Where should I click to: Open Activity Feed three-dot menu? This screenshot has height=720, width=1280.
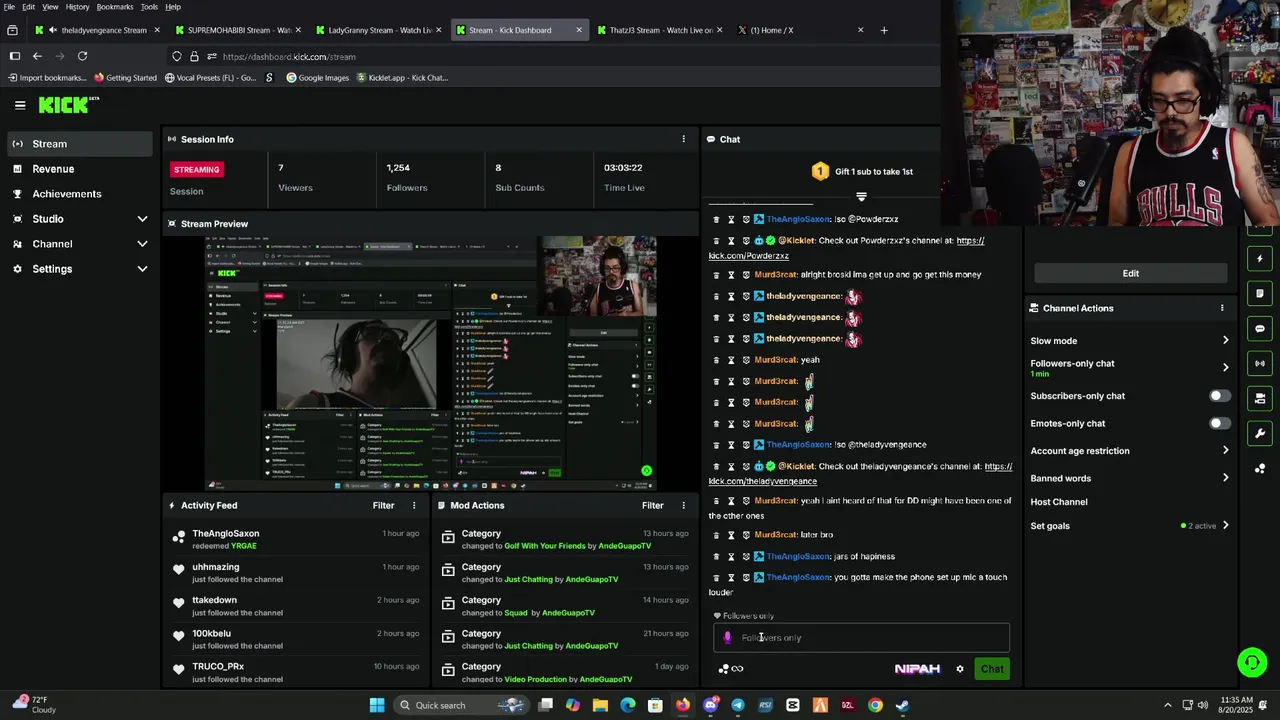click(x=414, y=505)
